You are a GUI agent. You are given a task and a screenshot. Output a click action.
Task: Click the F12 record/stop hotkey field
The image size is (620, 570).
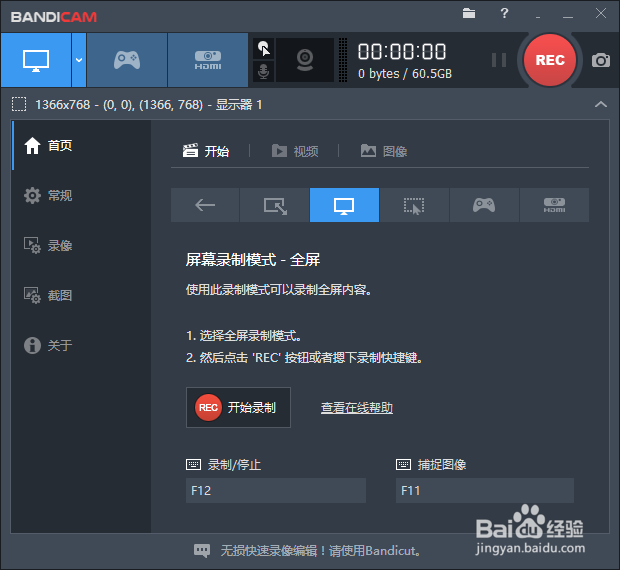(x=276, y=491)
